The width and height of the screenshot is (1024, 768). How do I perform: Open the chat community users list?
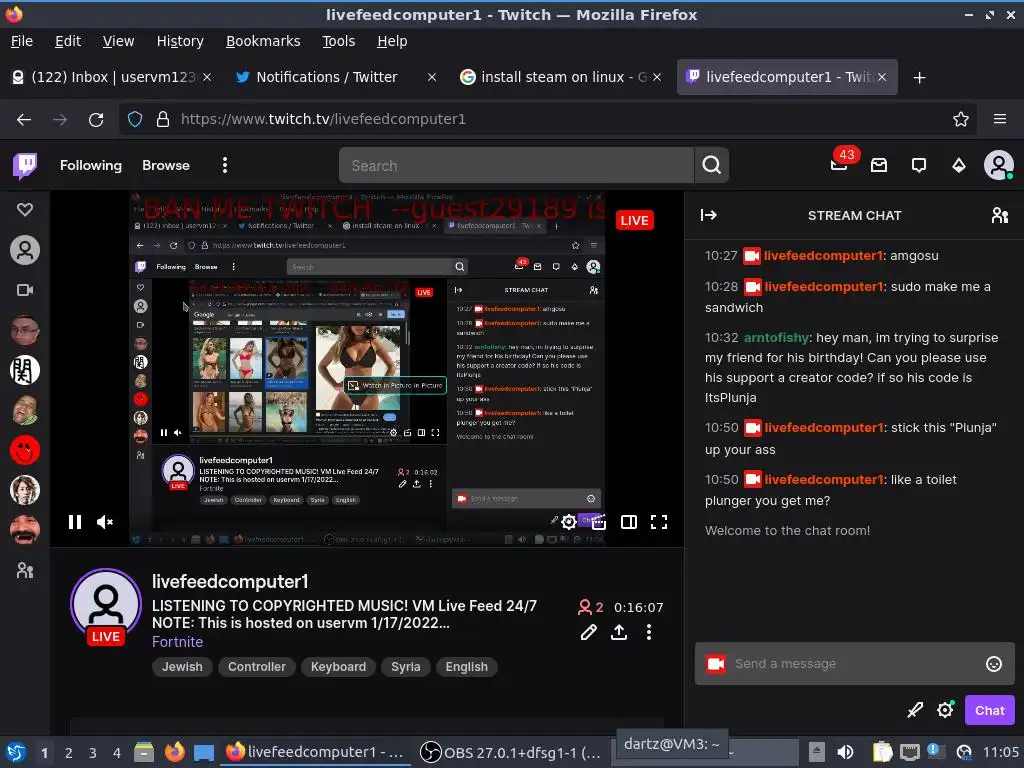tap(999, 215)
